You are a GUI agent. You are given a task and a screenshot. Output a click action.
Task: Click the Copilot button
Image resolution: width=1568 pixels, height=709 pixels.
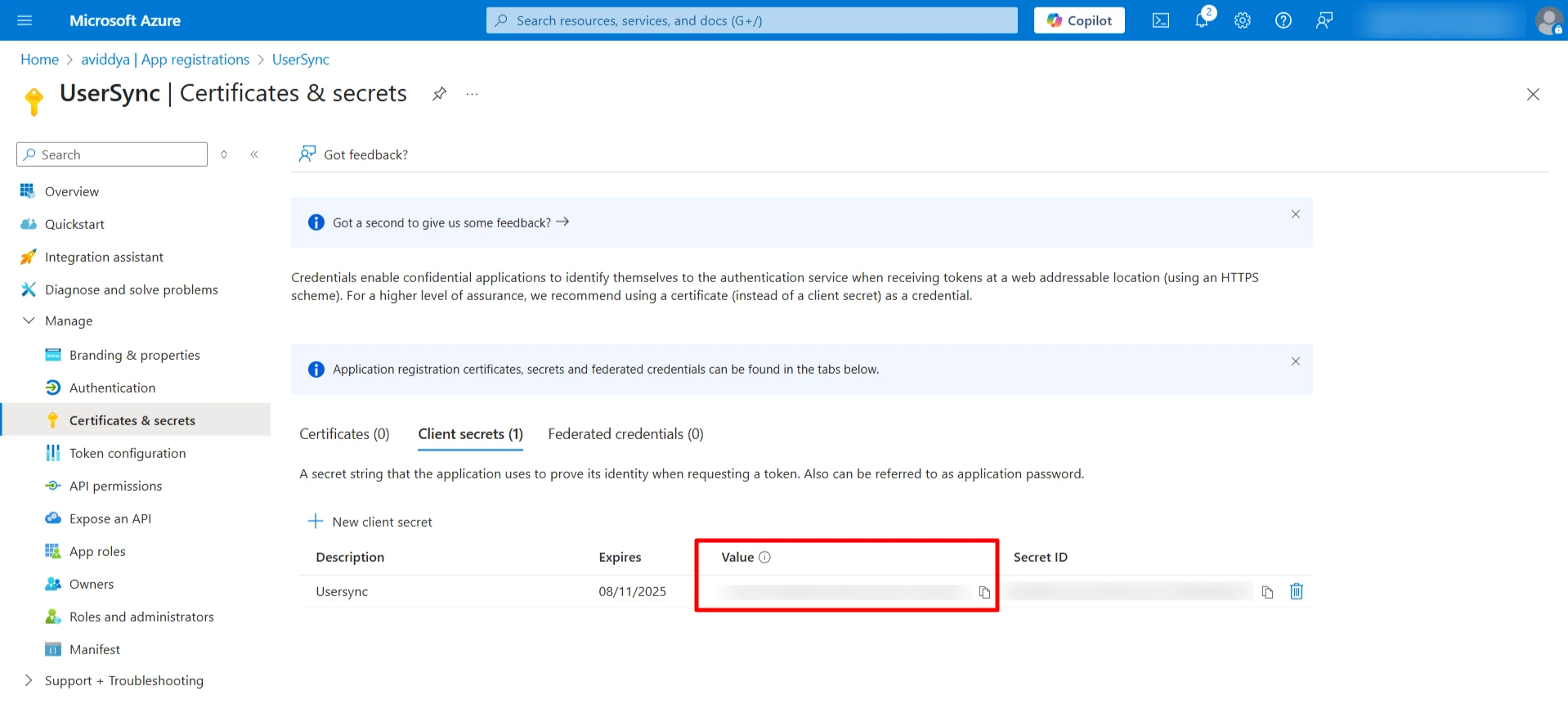coord(1079,20)
